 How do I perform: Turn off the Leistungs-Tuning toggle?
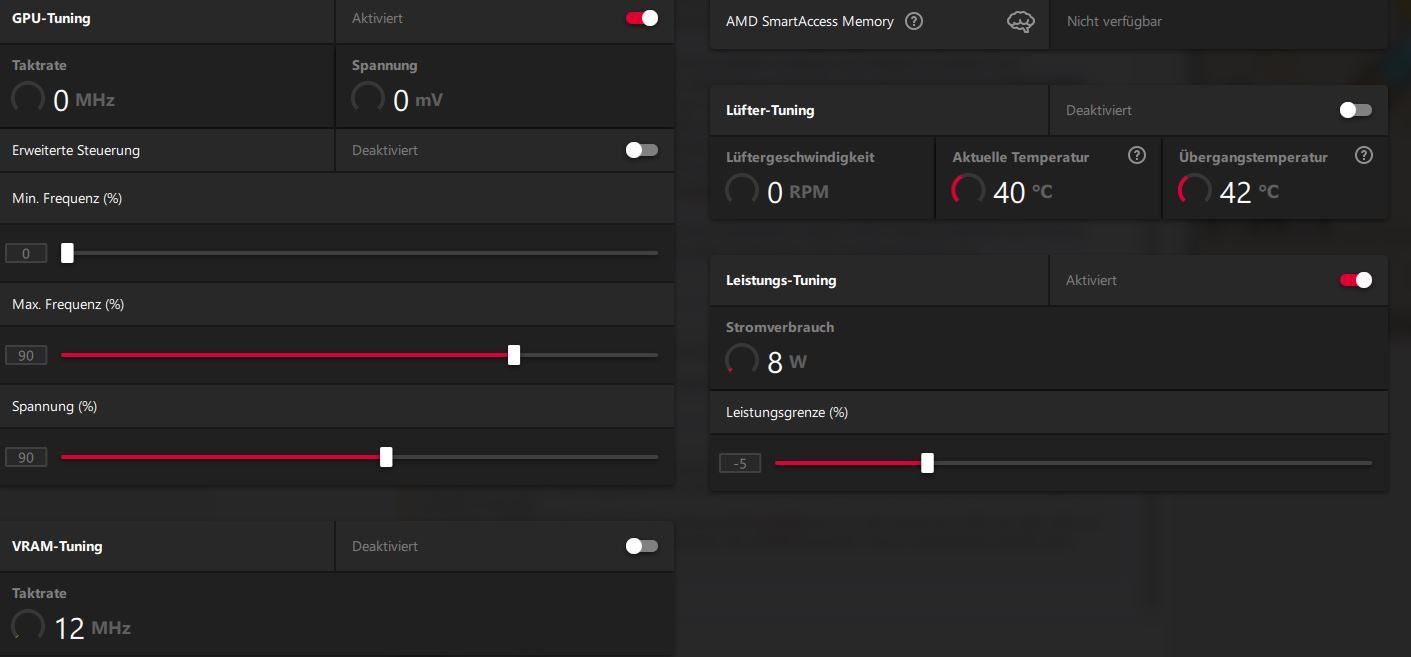click(x=1356, y=280)
